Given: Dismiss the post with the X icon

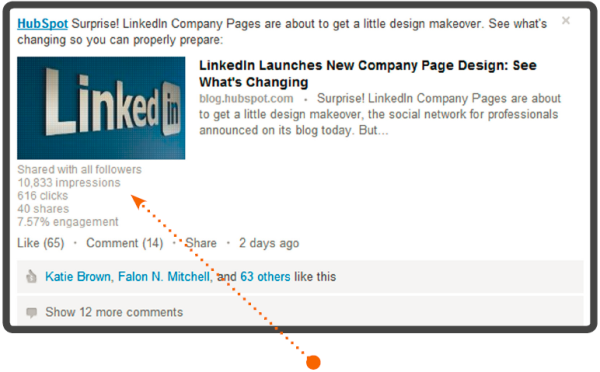Looking at the screenshot, I should tap(566, 20).
